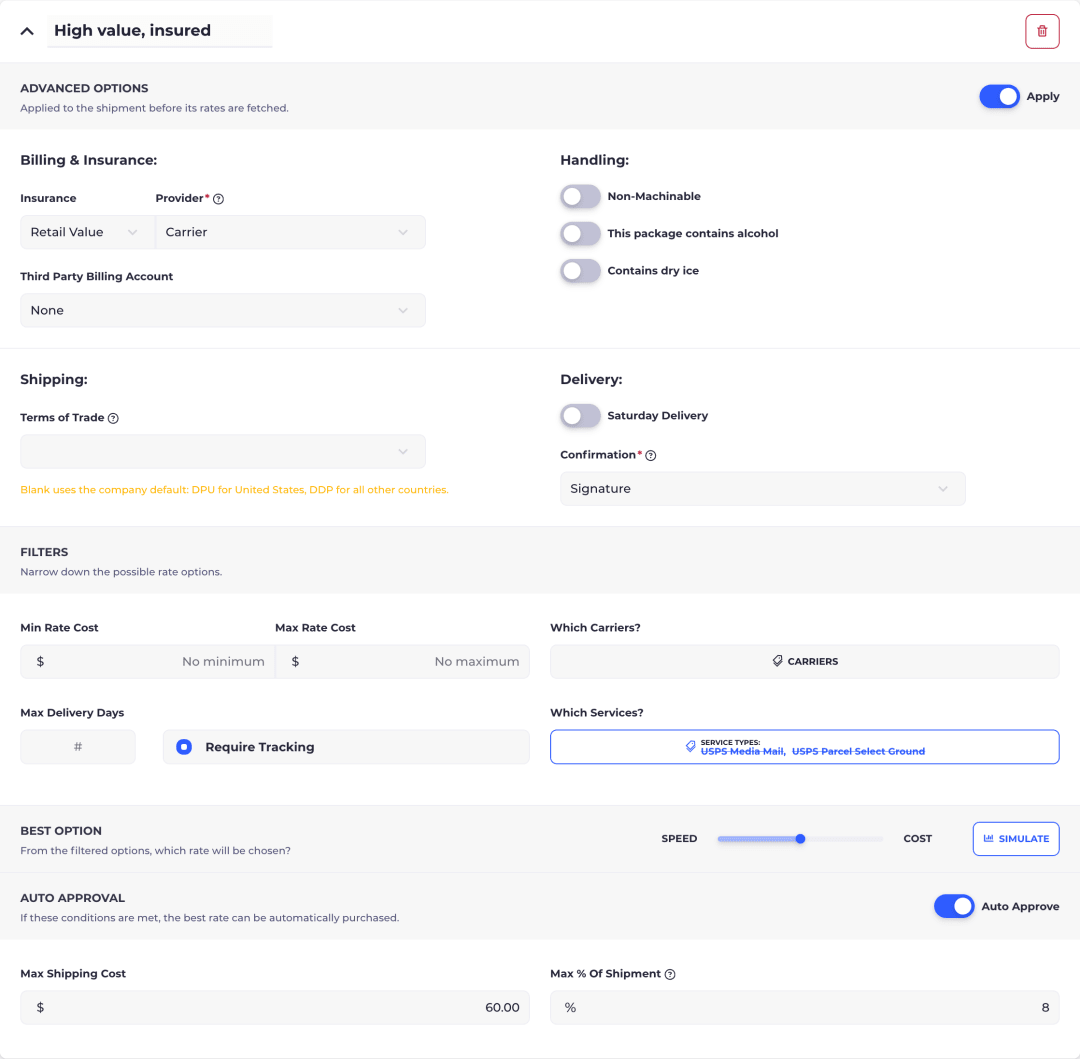The image size is (1080, 1059).
Task: Click the AUTO APPROVAL heading
Action: coord(72,899)
